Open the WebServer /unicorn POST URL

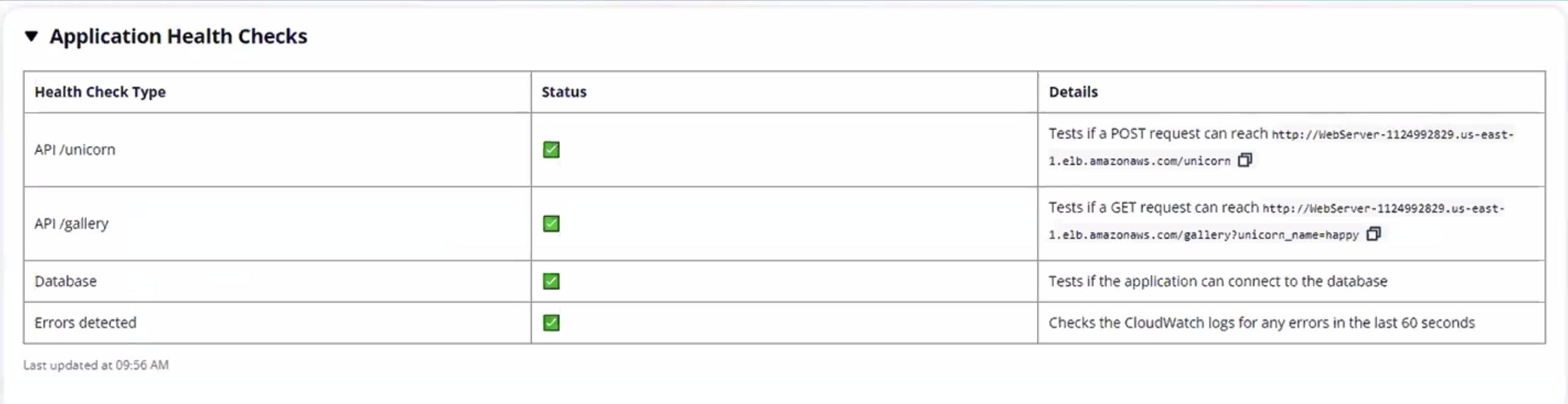[1392, 134]
